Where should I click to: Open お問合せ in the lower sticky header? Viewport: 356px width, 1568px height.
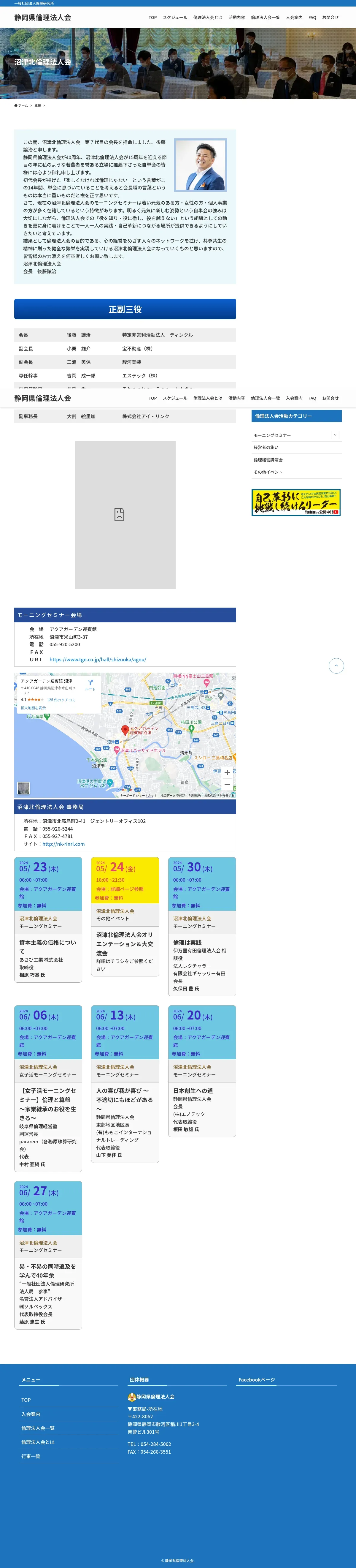coord(330,398)
